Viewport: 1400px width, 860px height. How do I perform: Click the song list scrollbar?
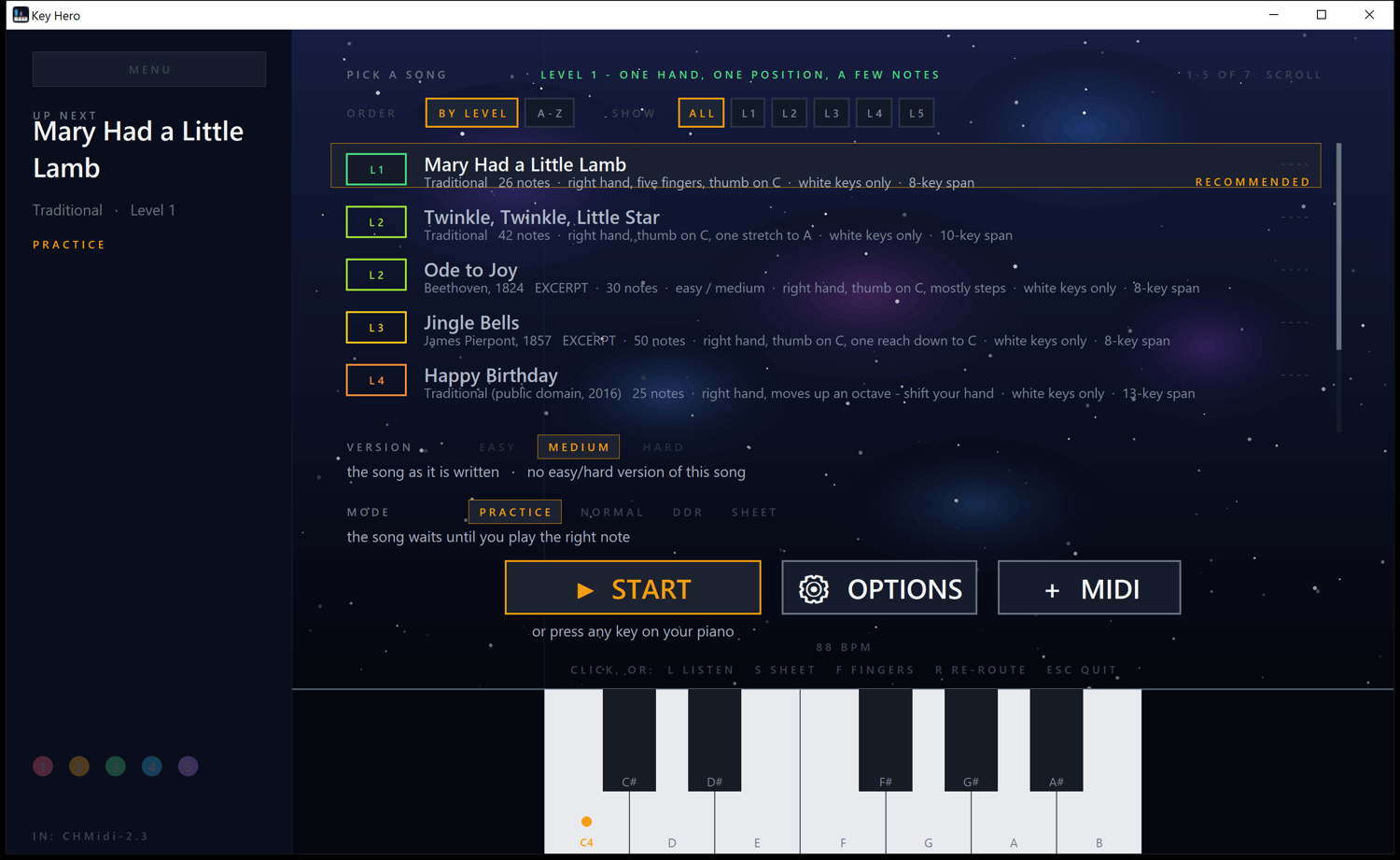[x=1338, y=247]
